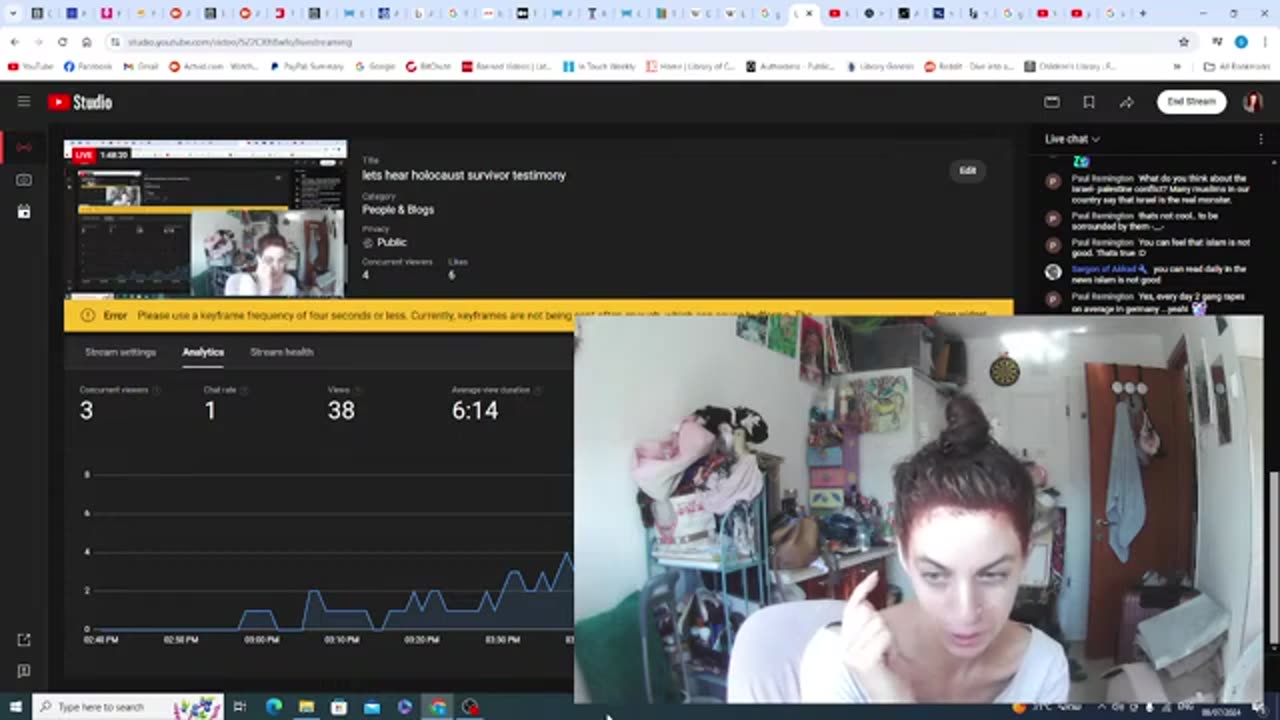The width and height of the screenshot is (1280, 720).
Task: Open the Mail app from the taskbar
Action: click(x=372, y=707)
